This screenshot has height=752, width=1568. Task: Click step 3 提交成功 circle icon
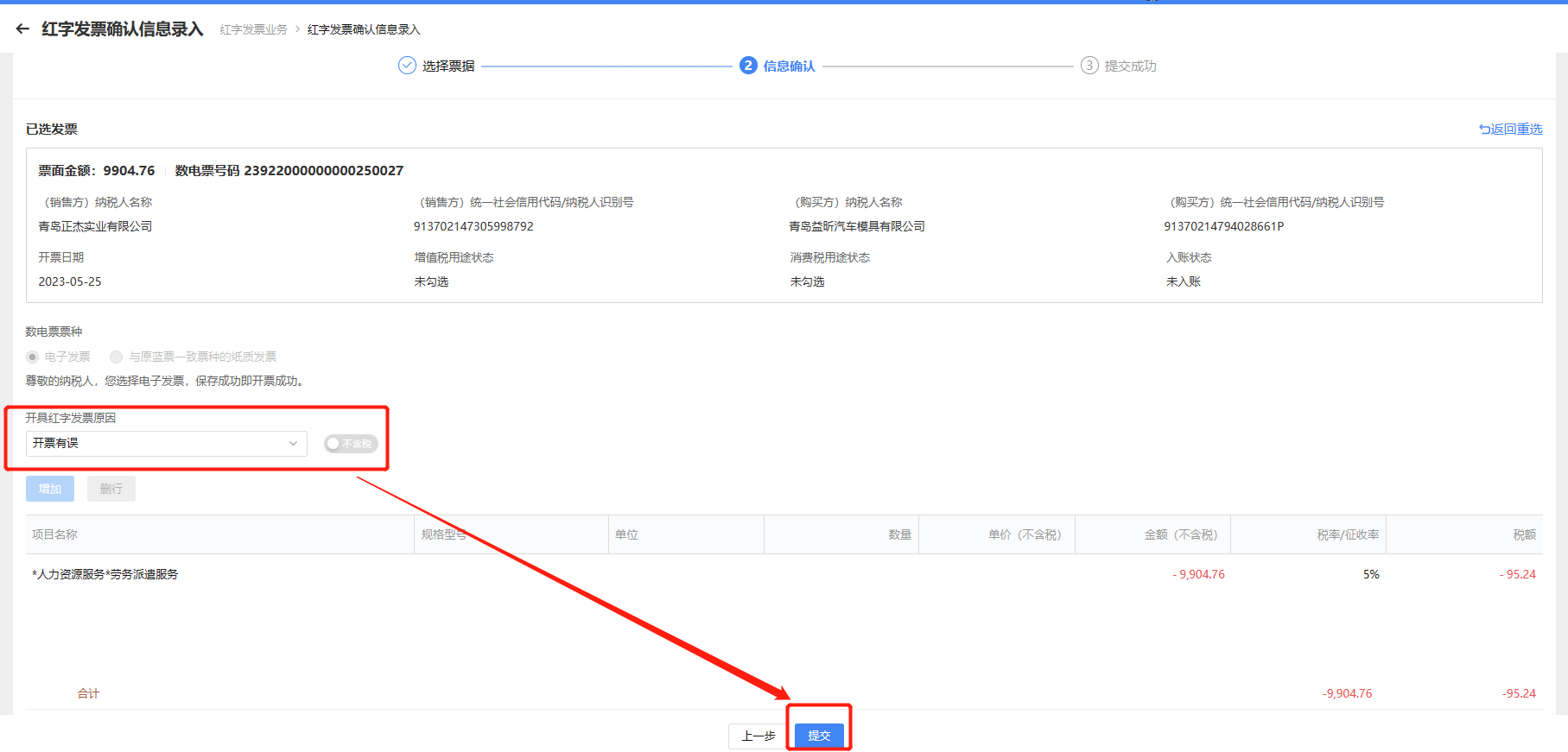[x=1089, y=66]
